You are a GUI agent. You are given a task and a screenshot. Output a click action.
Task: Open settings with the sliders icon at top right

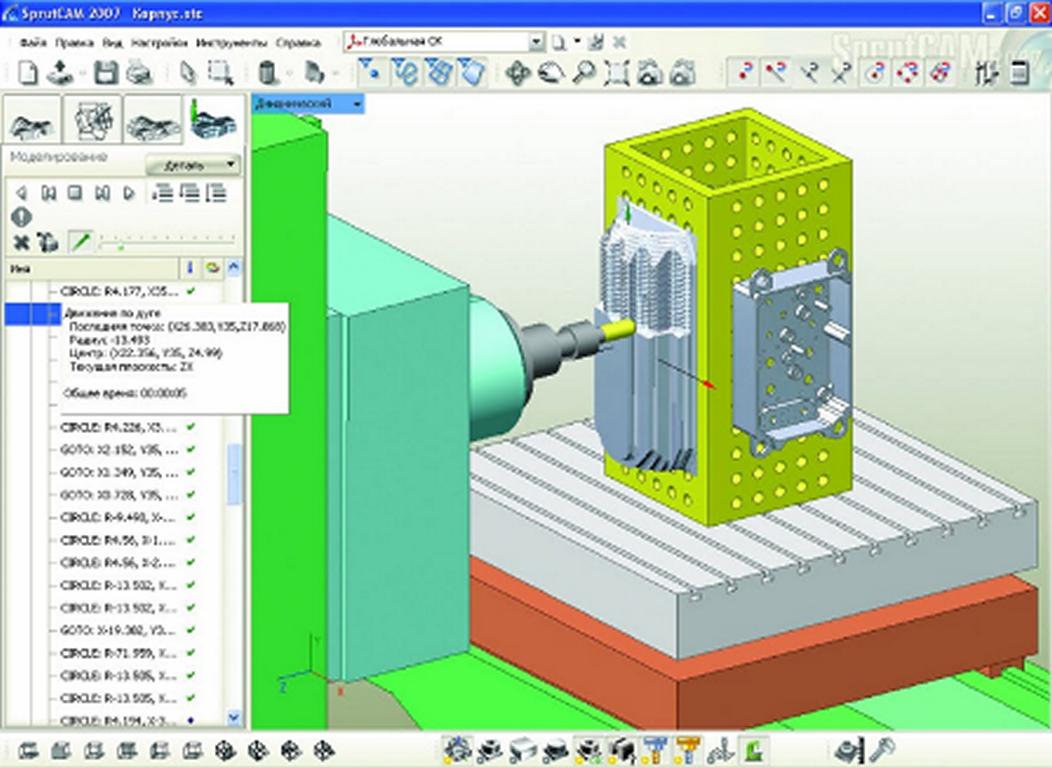point(986,72)
